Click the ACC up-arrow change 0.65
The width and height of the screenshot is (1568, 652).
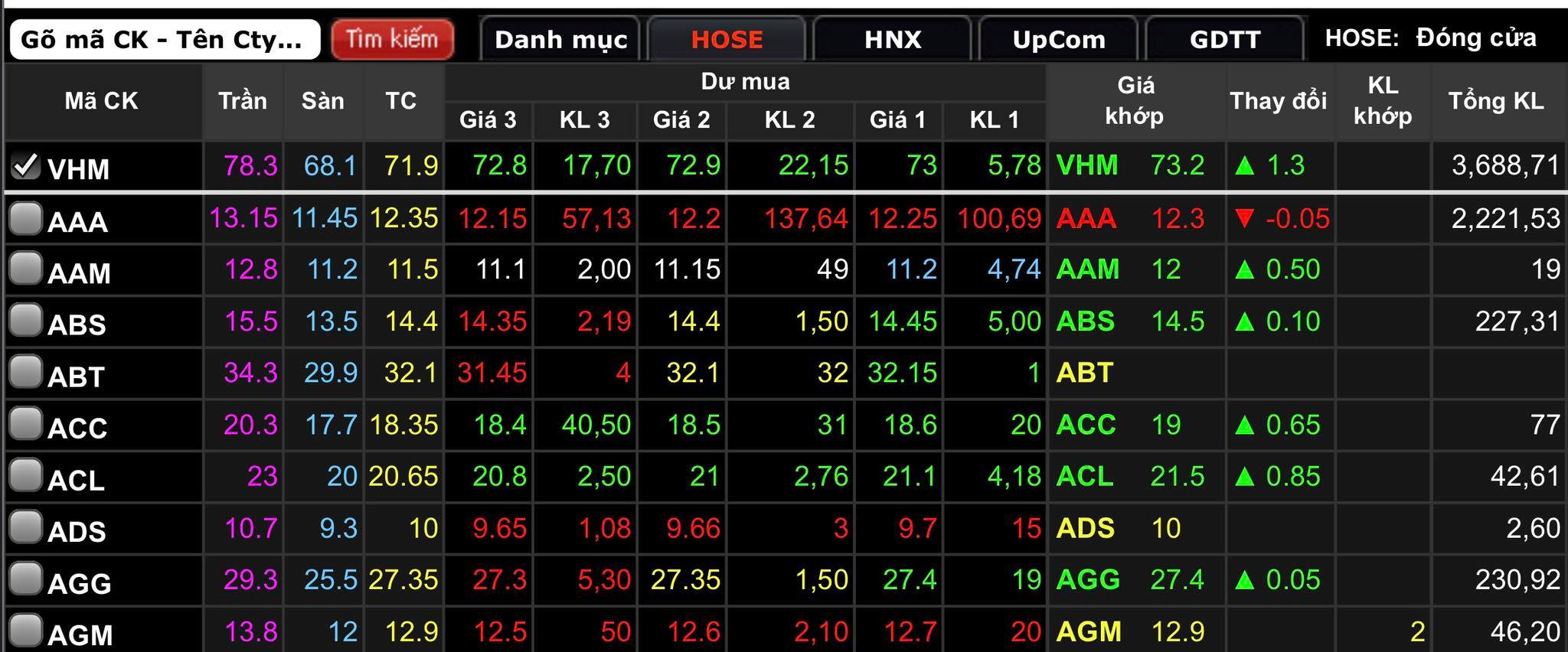(1278, 425)
